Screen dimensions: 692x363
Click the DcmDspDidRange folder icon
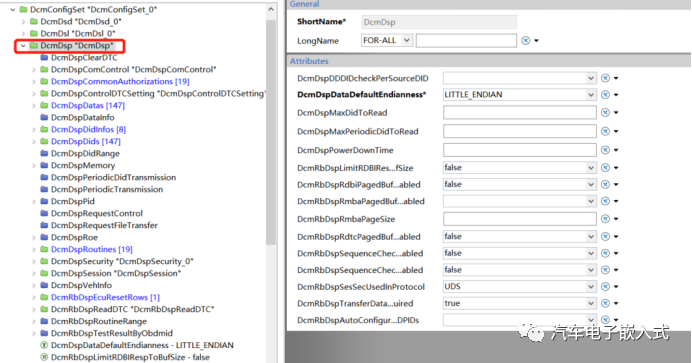[x=44, y=153]
